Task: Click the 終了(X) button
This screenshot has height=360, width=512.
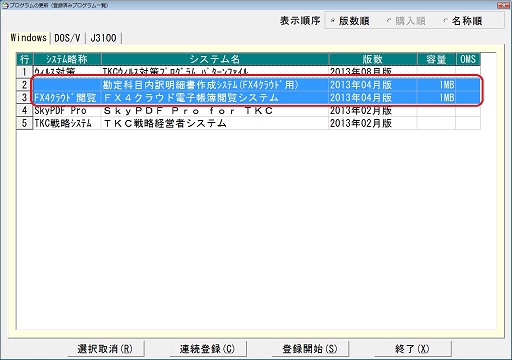Action: [x=413, y=349]
